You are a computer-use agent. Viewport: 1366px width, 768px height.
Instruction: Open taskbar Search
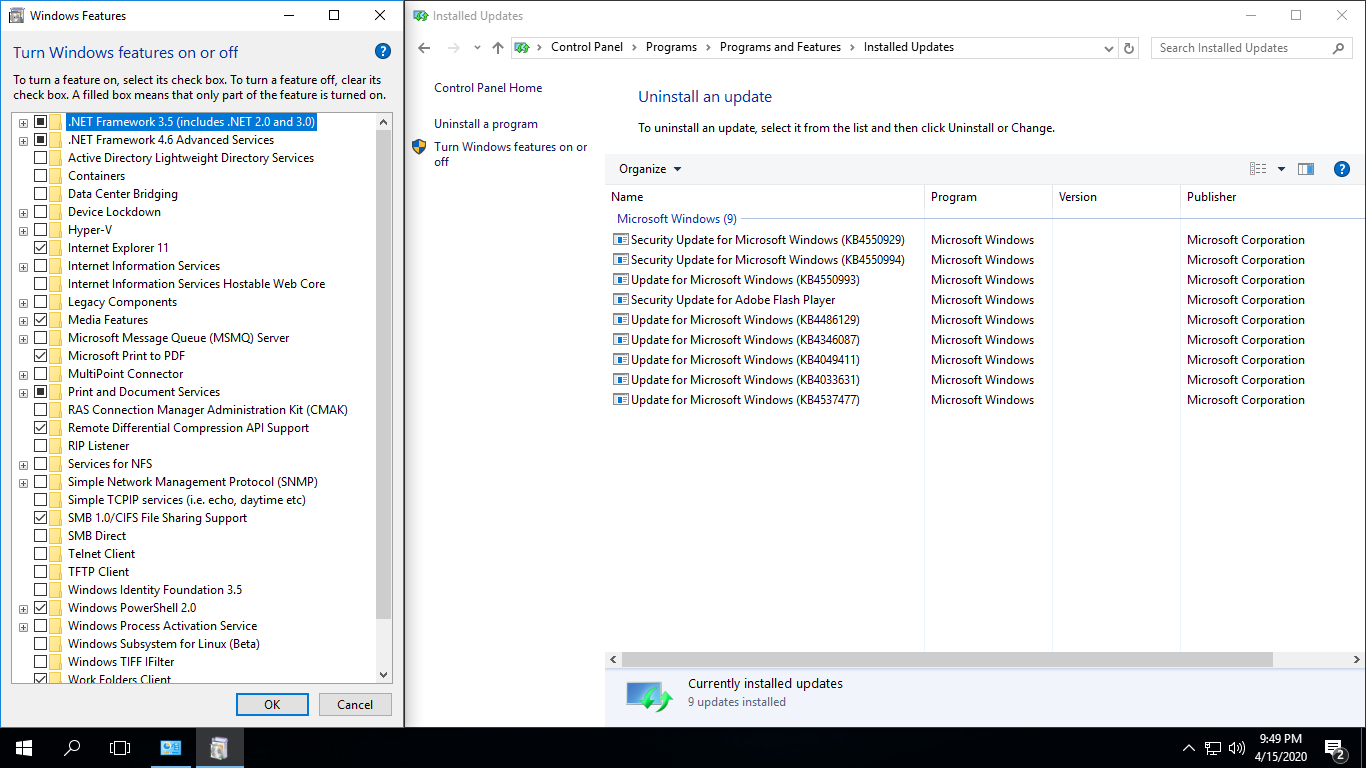pyautogui.click(x=72, y=747)
